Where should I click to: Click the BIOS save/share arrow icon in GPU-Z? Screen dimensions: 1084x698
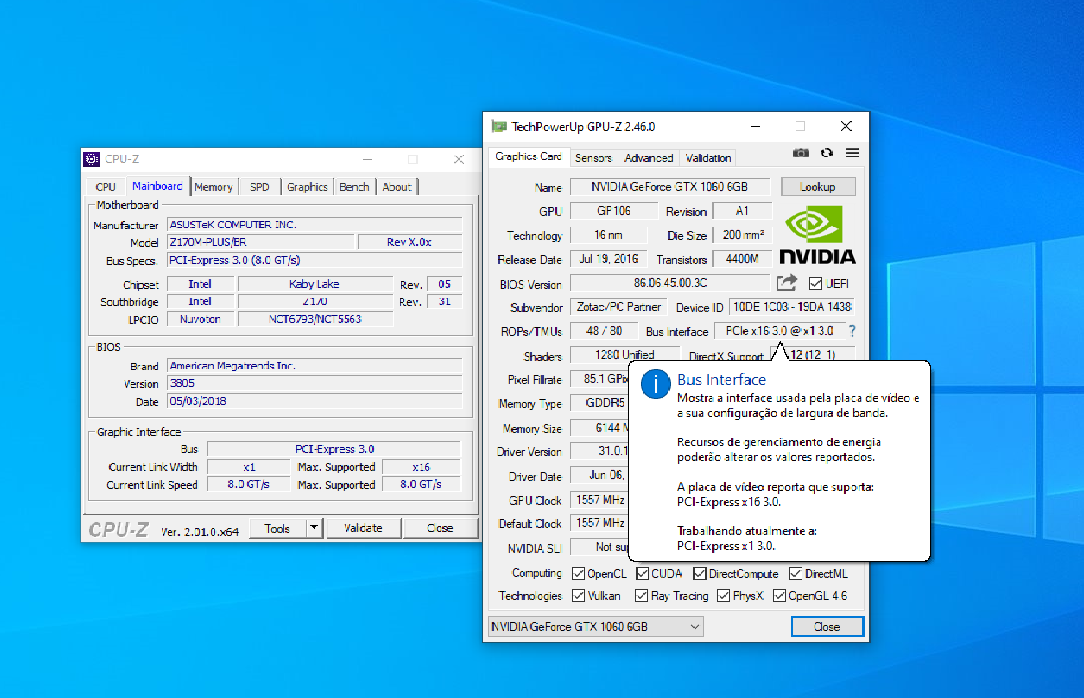(787, 283)
